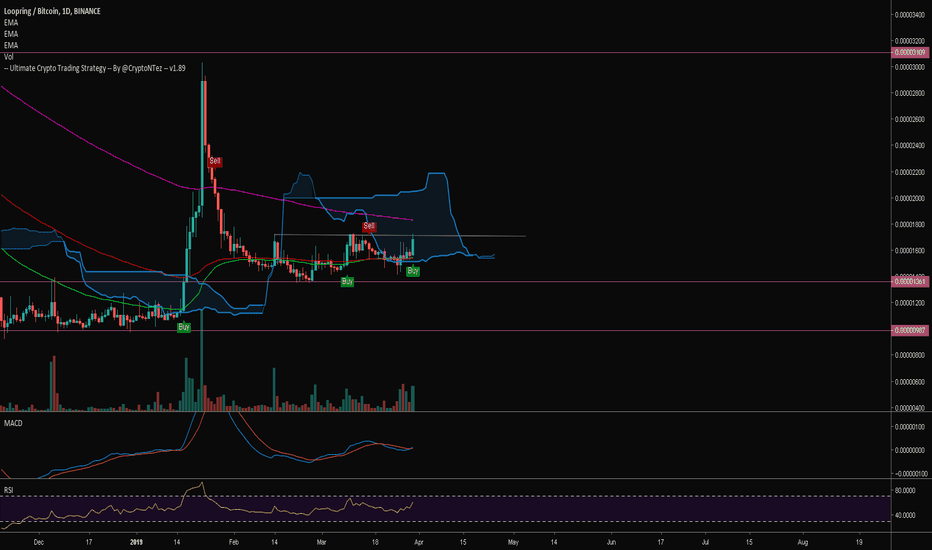
Task: Click the Feb label on time axis
Action: pos(234,542)
